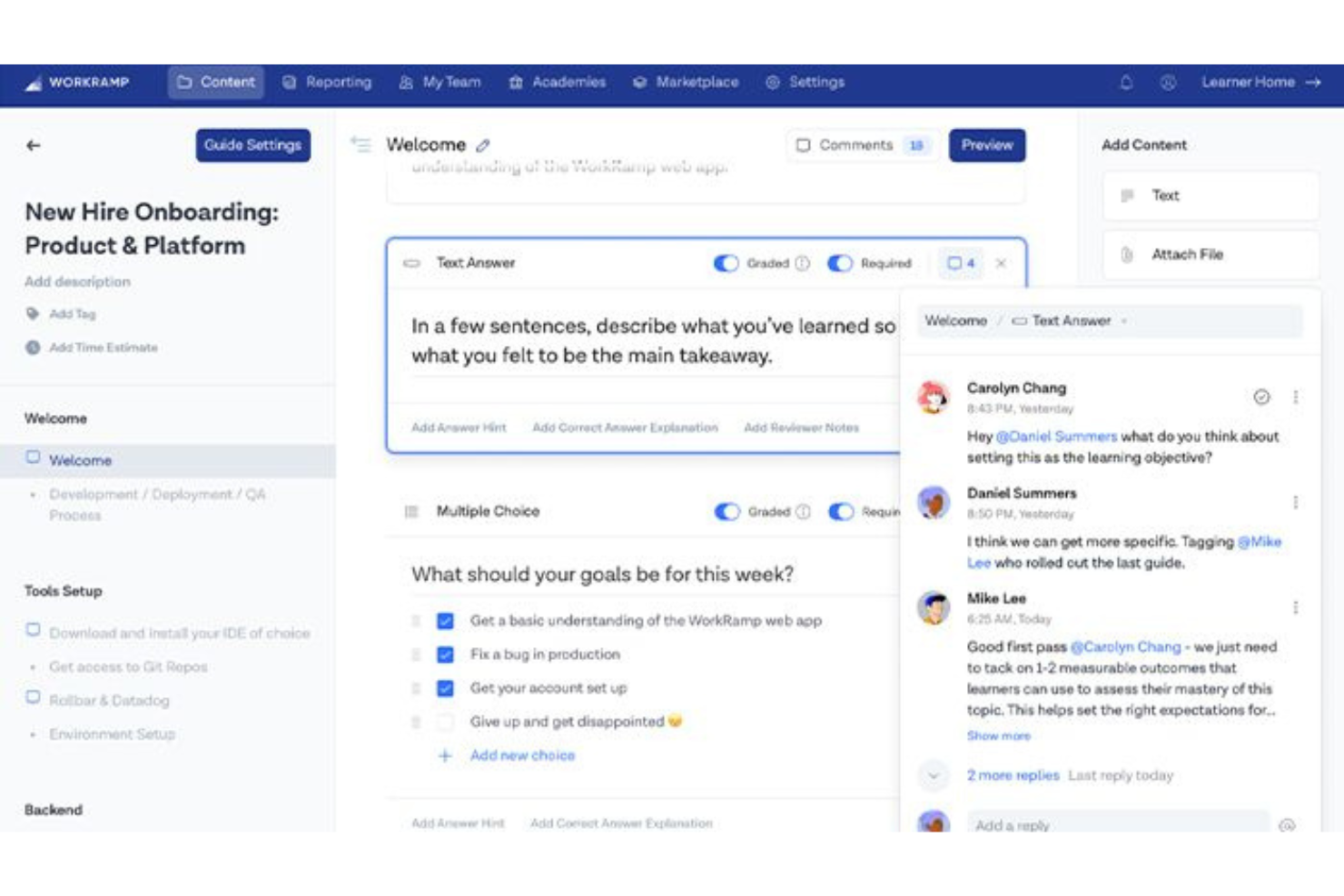Screen dimensions: 1344x896
Task: Click the Graded info icon on Text Answer
Action: click(x=803, y=263)
